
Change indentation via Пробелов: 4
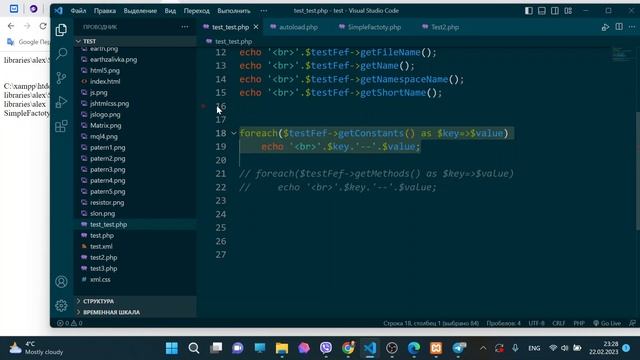point(503,323)
